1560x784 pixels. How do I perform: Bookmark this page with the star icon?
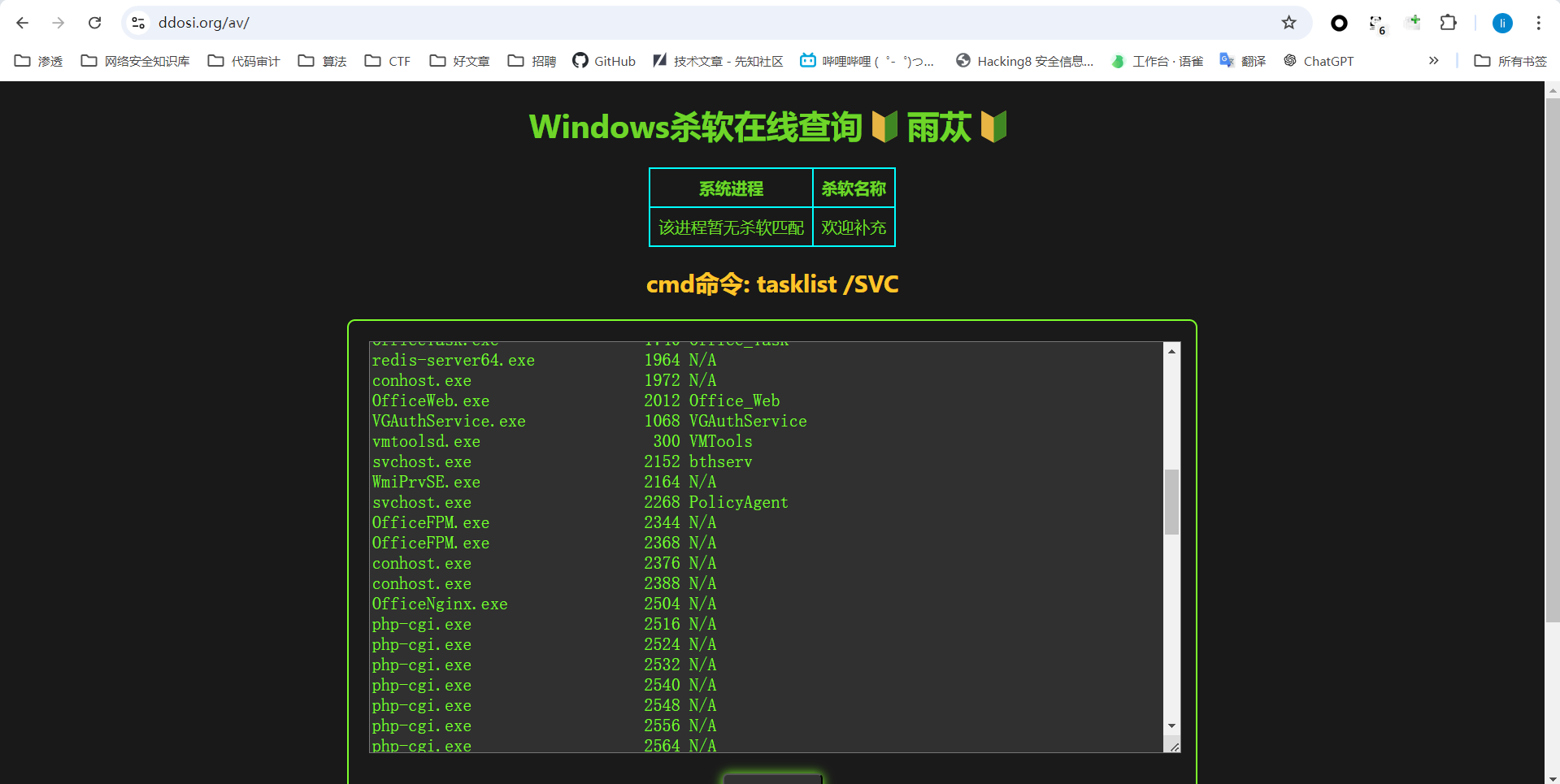(1288, 23)
